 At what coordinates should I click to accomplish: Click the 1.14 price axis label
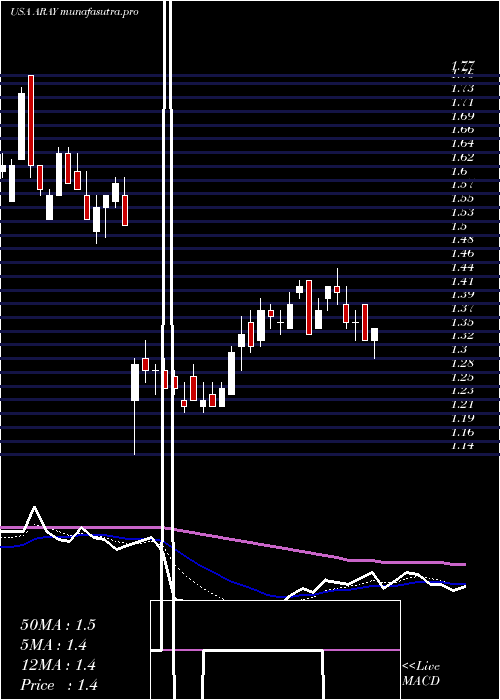coord(462,446)
